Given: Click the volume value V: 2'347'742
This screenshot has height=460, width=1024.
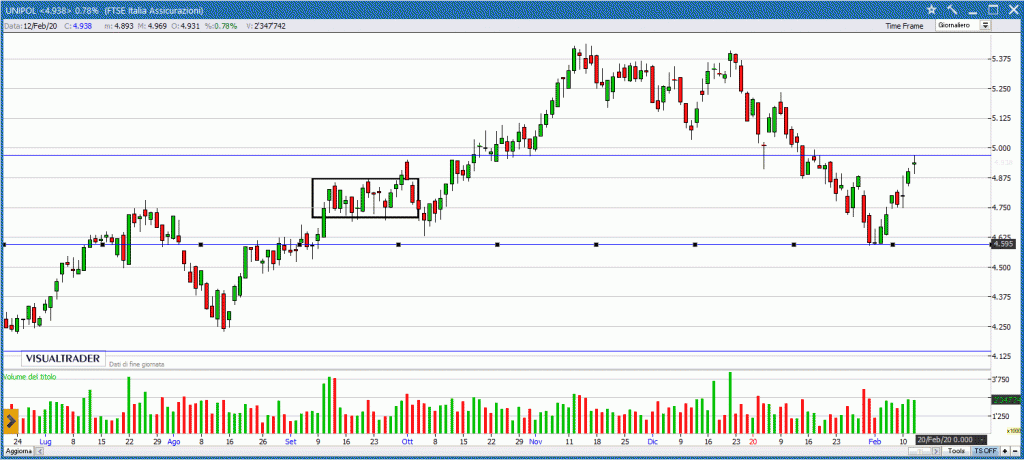Looking at the screenshot, I should tap(266, 26).
